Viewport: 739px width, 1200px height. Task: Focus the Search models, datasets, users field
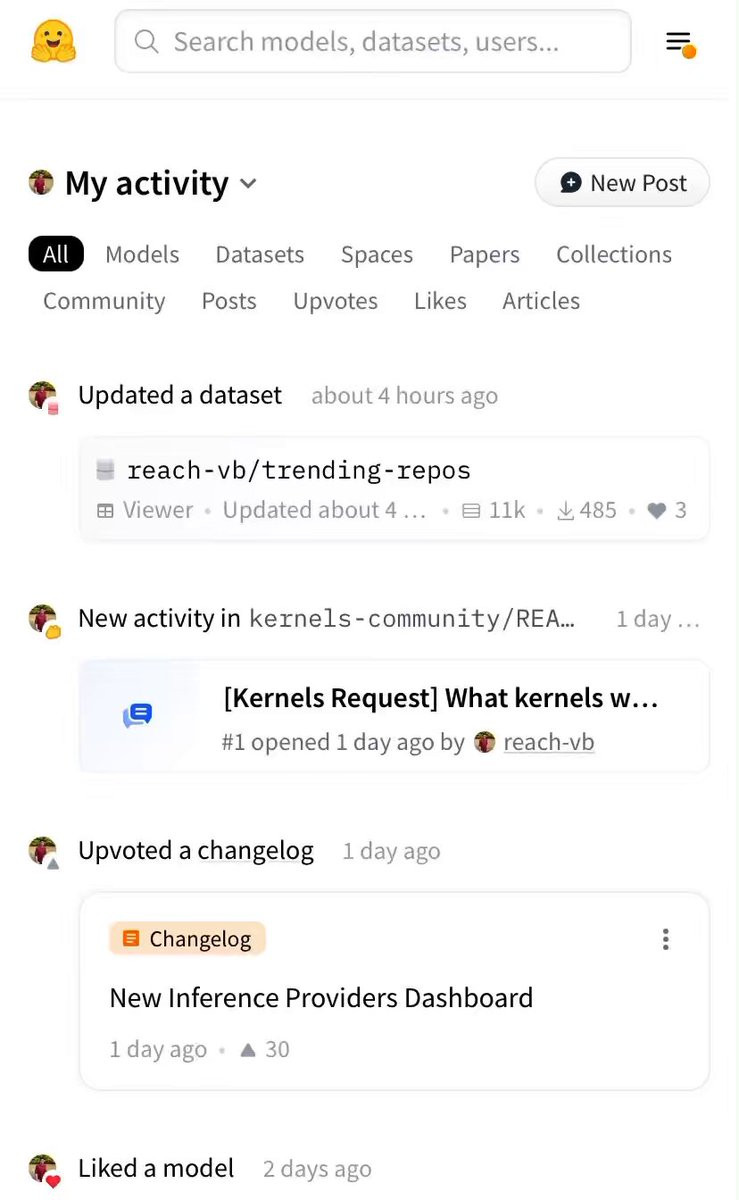point(380,42)
